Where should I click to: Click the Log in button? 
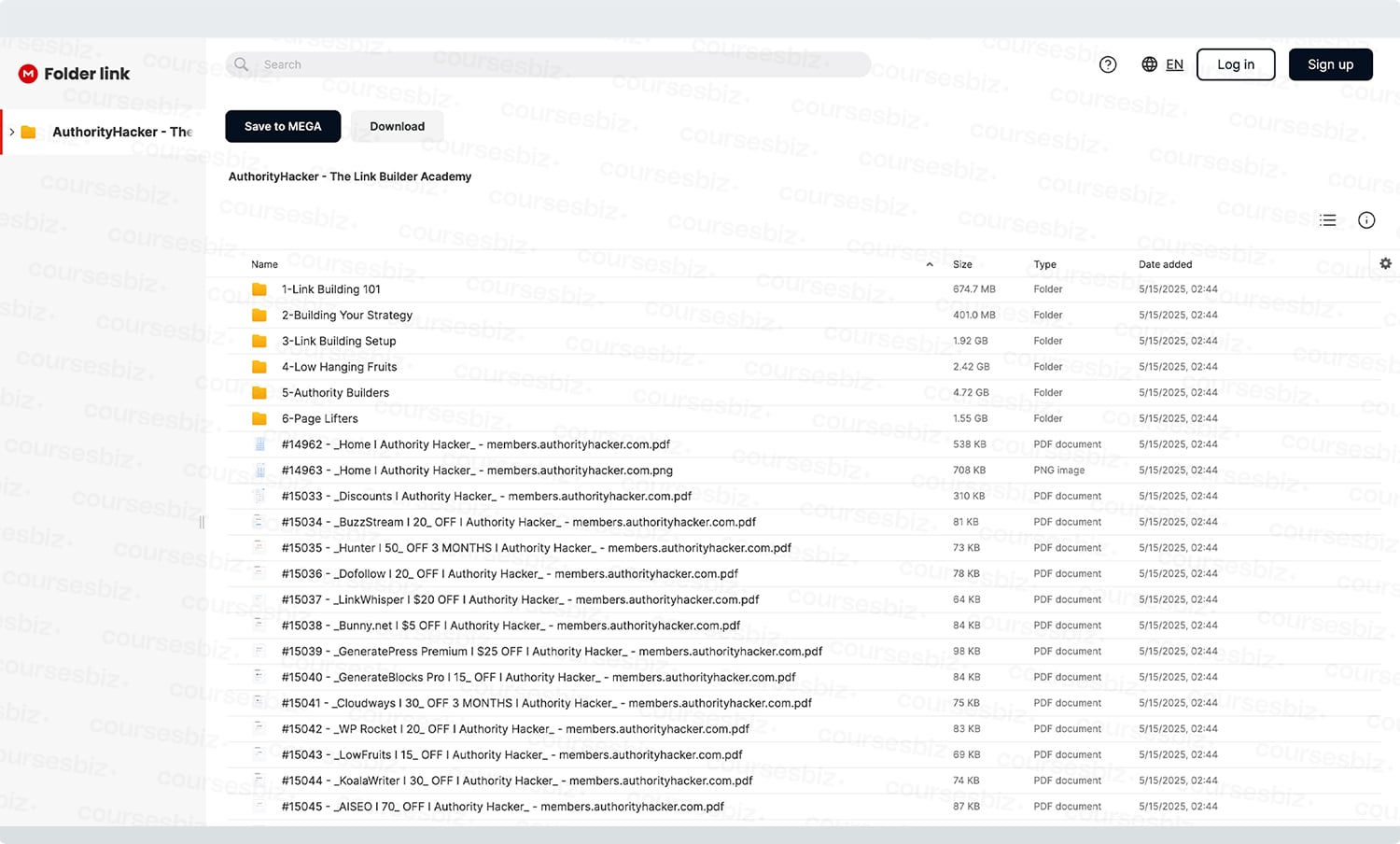1236,64
